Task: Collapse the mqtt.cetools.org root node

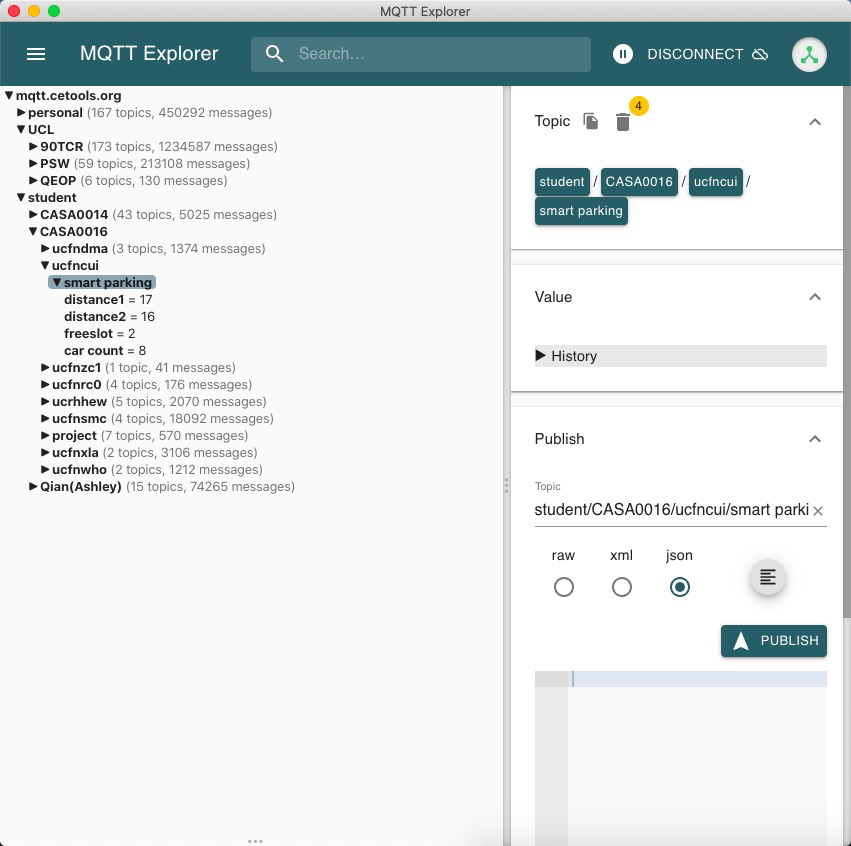Action: [x=9, y=96]
